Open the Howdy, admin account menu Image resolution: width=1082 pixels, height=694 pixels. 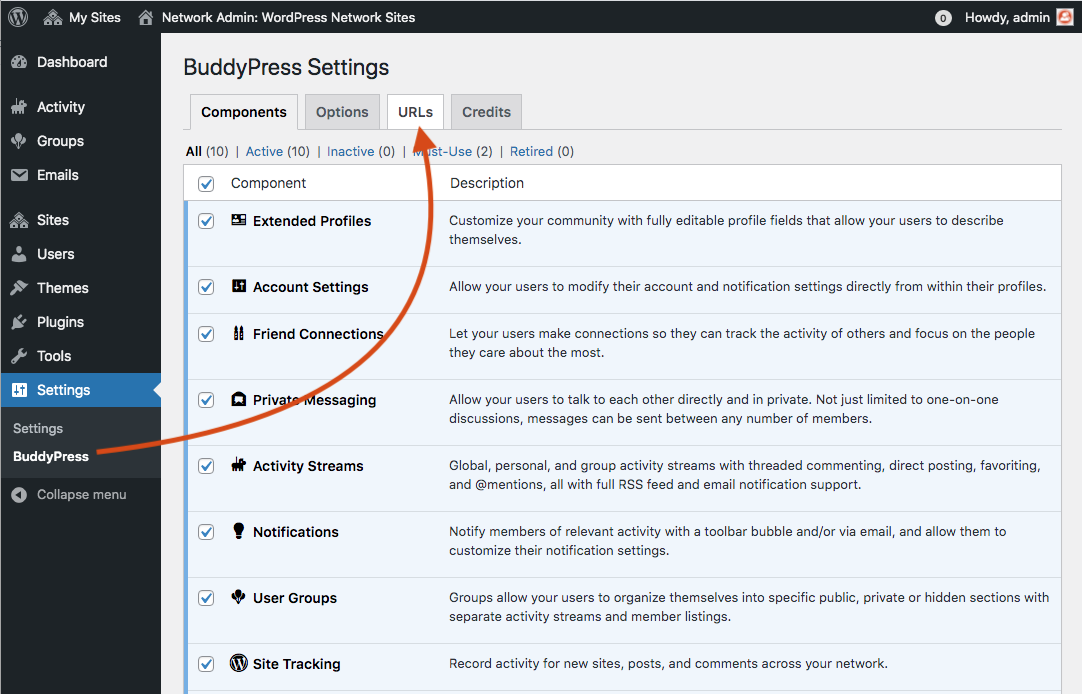[x=1006, y=17]
